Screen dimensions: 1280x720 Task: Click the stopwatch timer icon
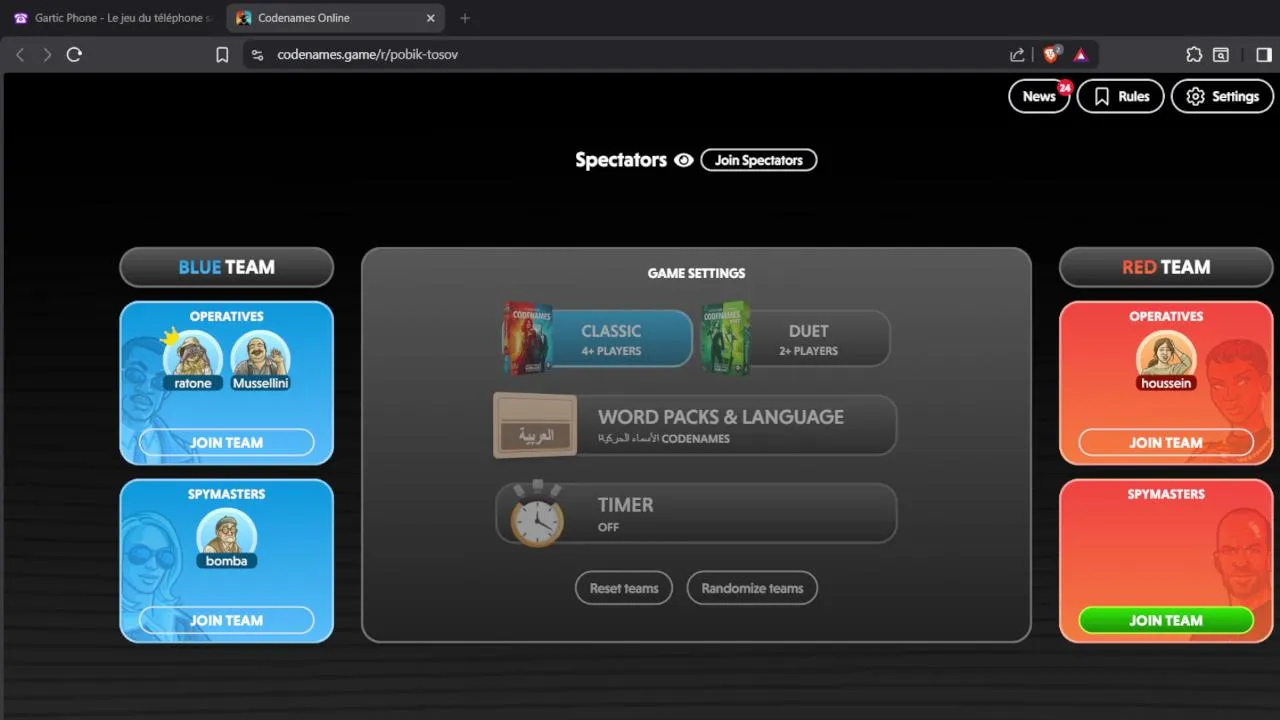click(x=537, y=514)
